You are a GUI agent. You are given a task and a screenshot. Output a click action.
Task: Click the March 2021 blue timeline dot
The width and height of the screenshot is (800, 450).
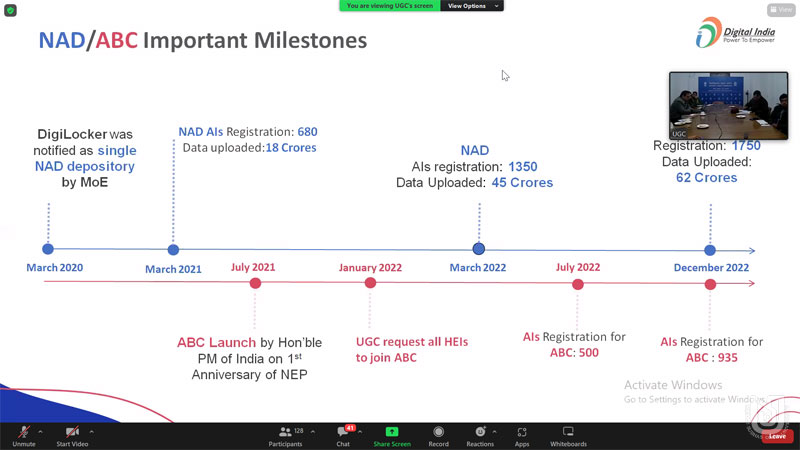(x=173, y=249)
